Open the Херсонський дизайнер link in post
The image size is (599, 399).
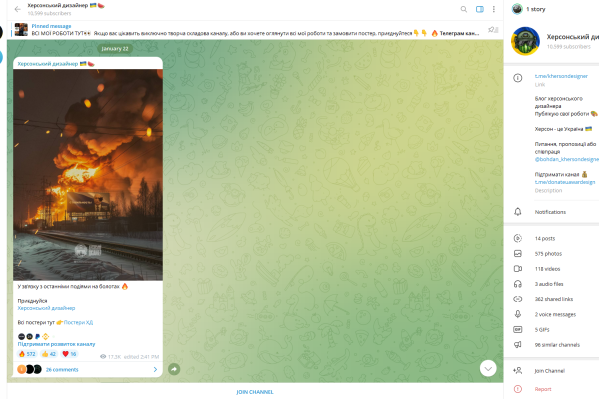46,308
